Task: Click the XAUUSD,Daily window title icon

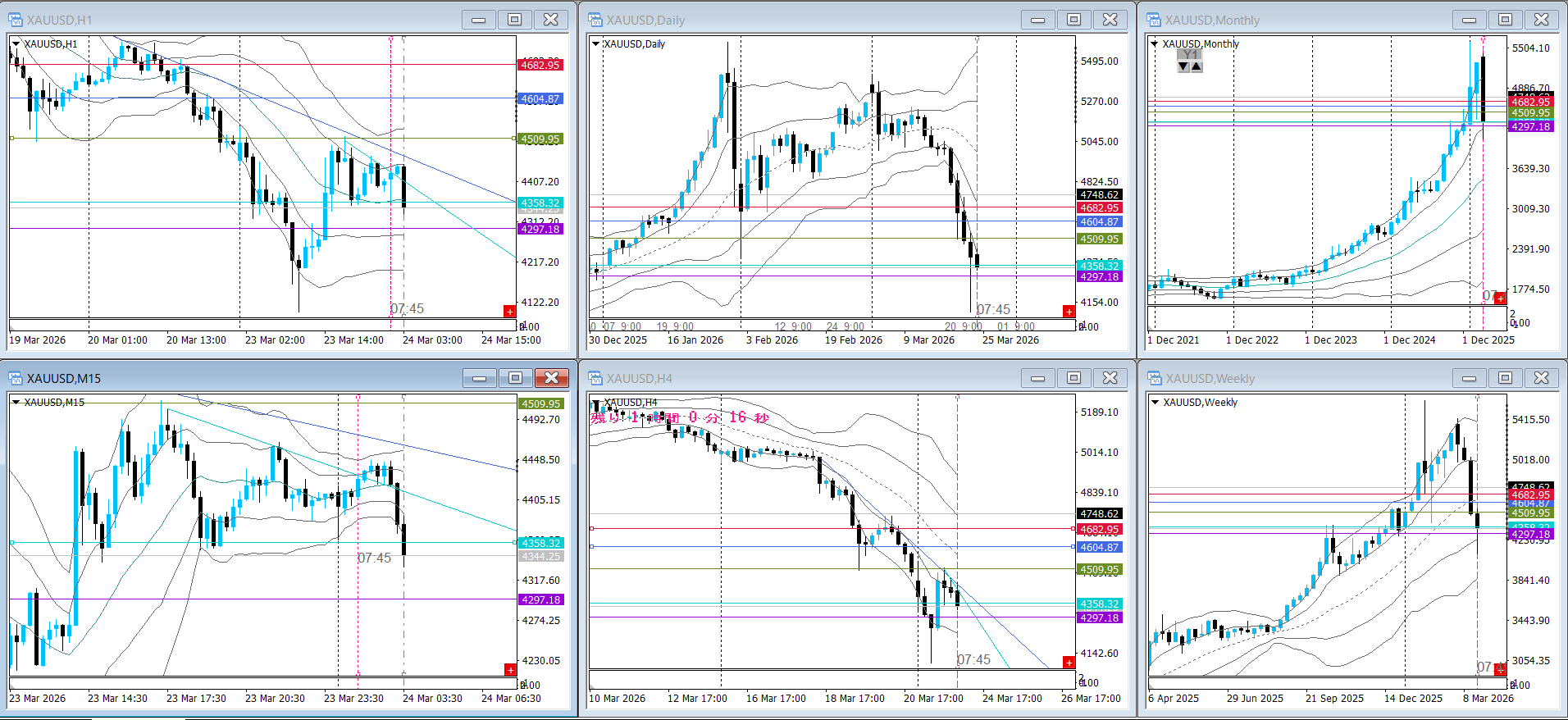Action: [x=595, y=20]
